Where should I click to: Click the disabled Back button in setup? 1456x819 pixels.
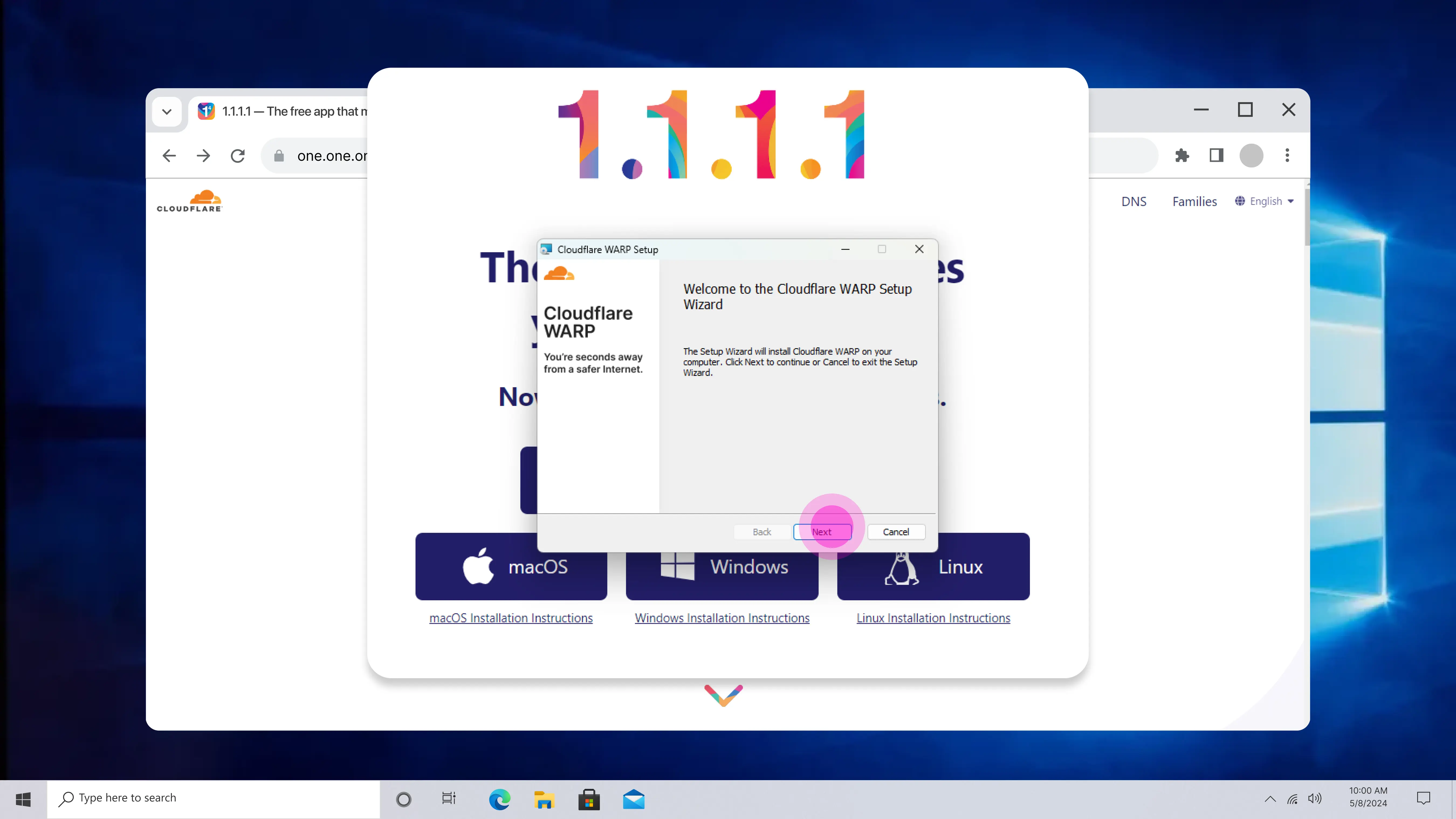pyautogui.click(x=762, y=532)
